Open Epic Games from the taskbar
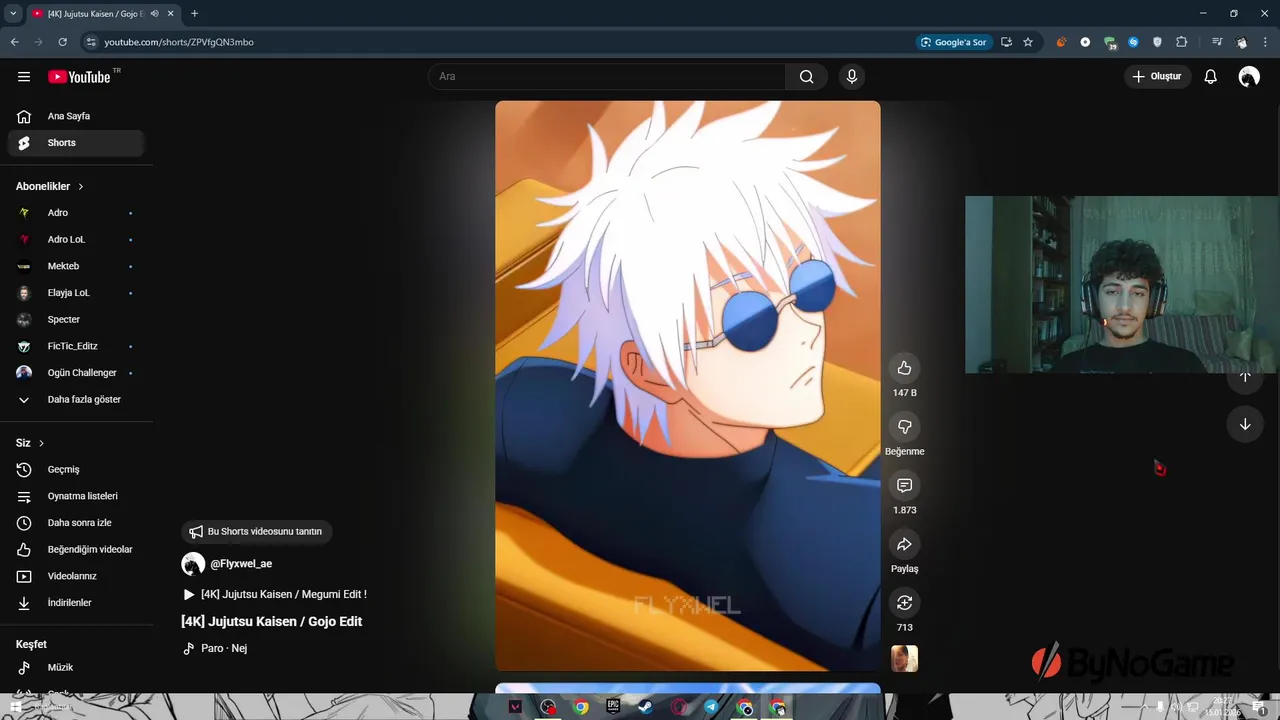 point(613,707)
